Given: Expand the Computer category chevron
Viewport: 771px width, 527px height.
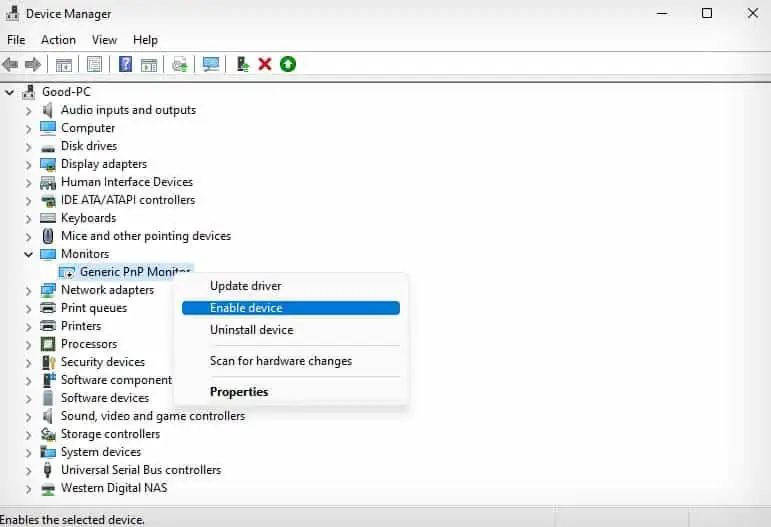Looking at the screenshot, I should (x=29, y=129).
